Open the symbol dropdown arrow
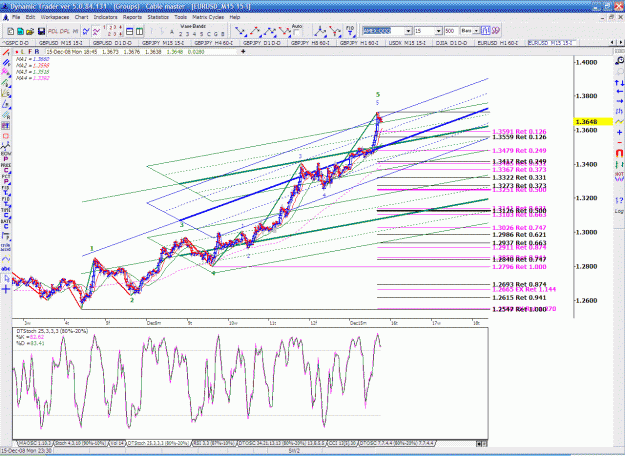Viewport: 625px width, 456px height. (409, 31)
